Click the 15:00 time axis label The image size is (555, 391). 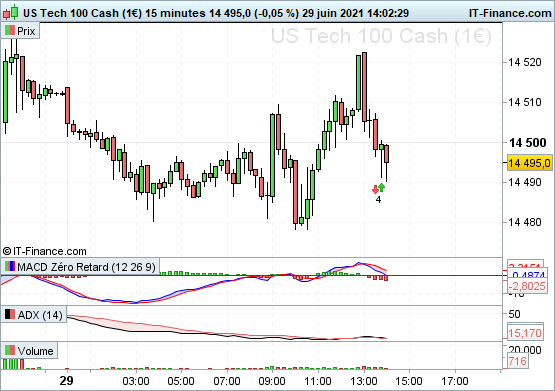click(x=409, y=381)
